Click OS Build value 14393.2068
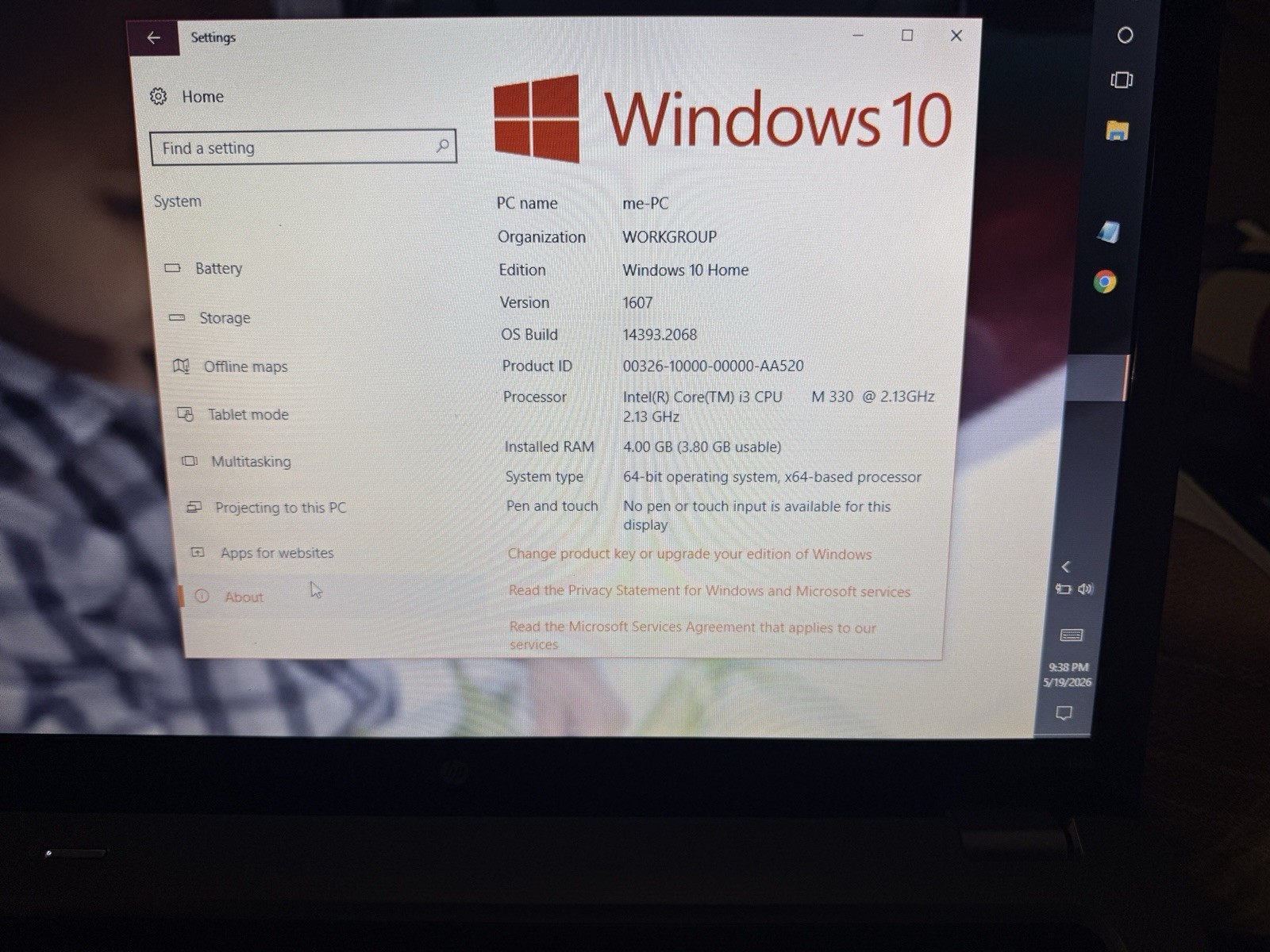This screenshot has height=952, width=1270. point(660,334)
